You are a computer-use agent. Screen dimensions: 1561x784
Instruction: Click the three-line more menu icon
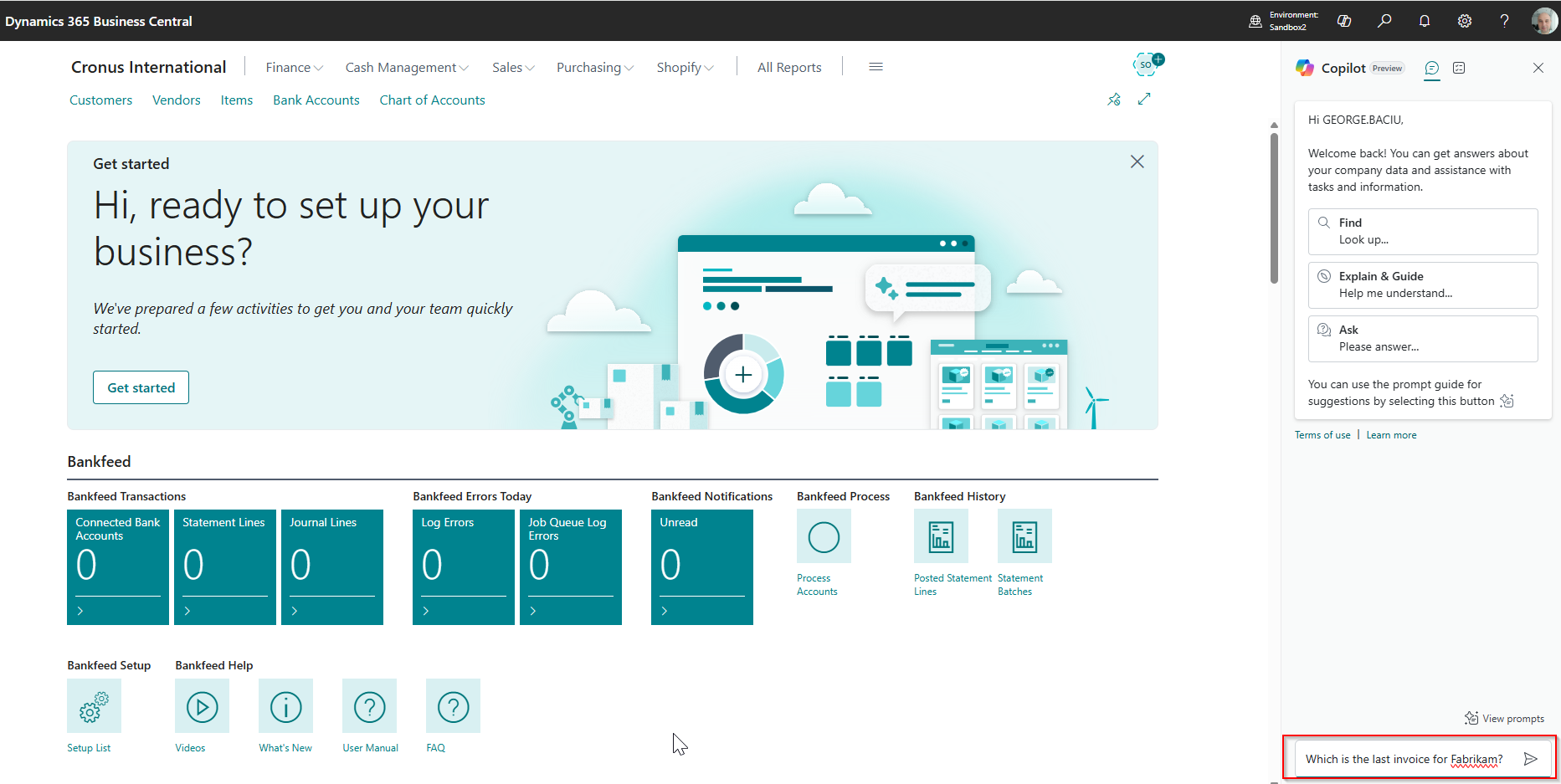[x=875, y=67]
